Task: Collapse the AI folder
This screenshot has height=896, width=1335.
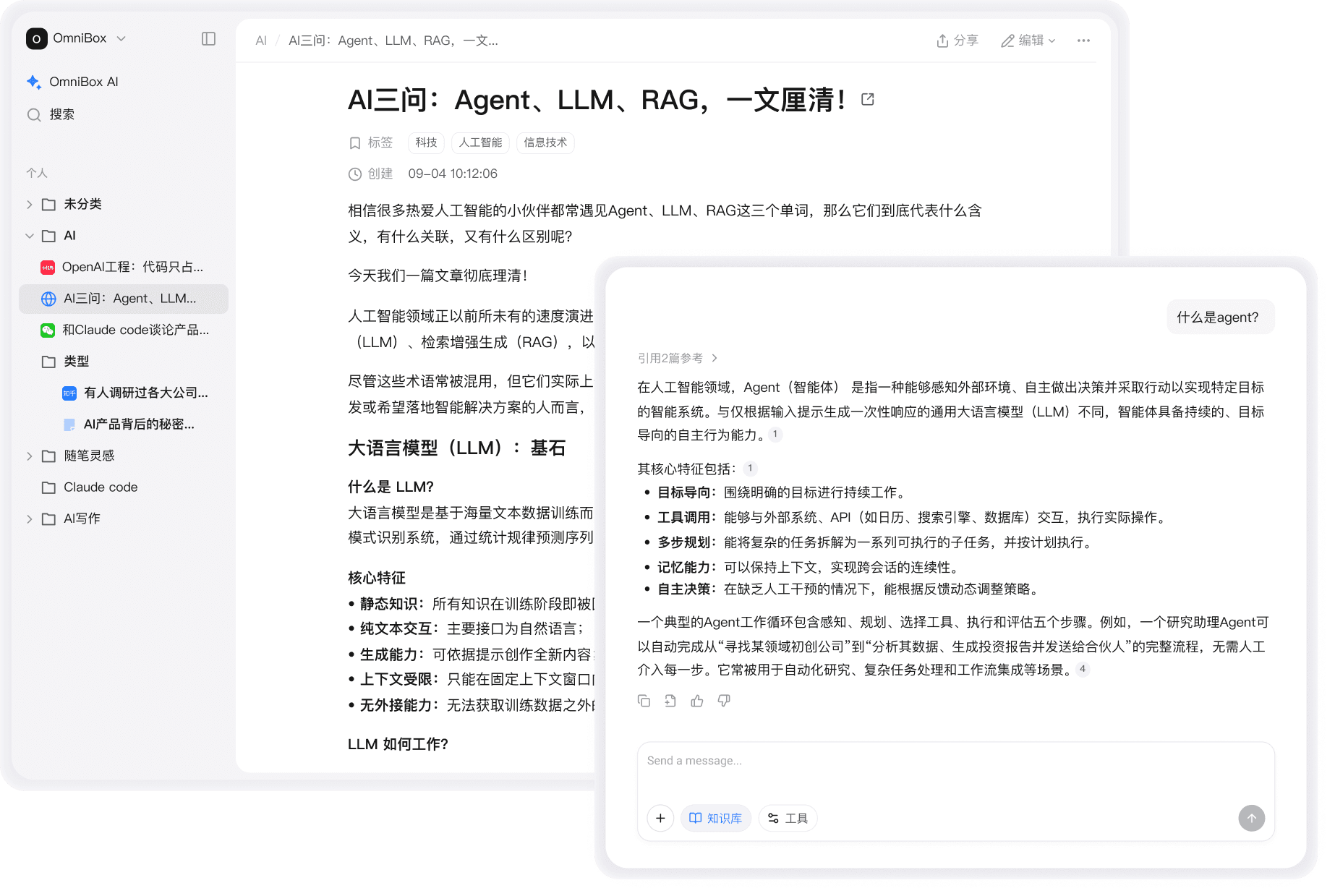Action: (30, 236)
